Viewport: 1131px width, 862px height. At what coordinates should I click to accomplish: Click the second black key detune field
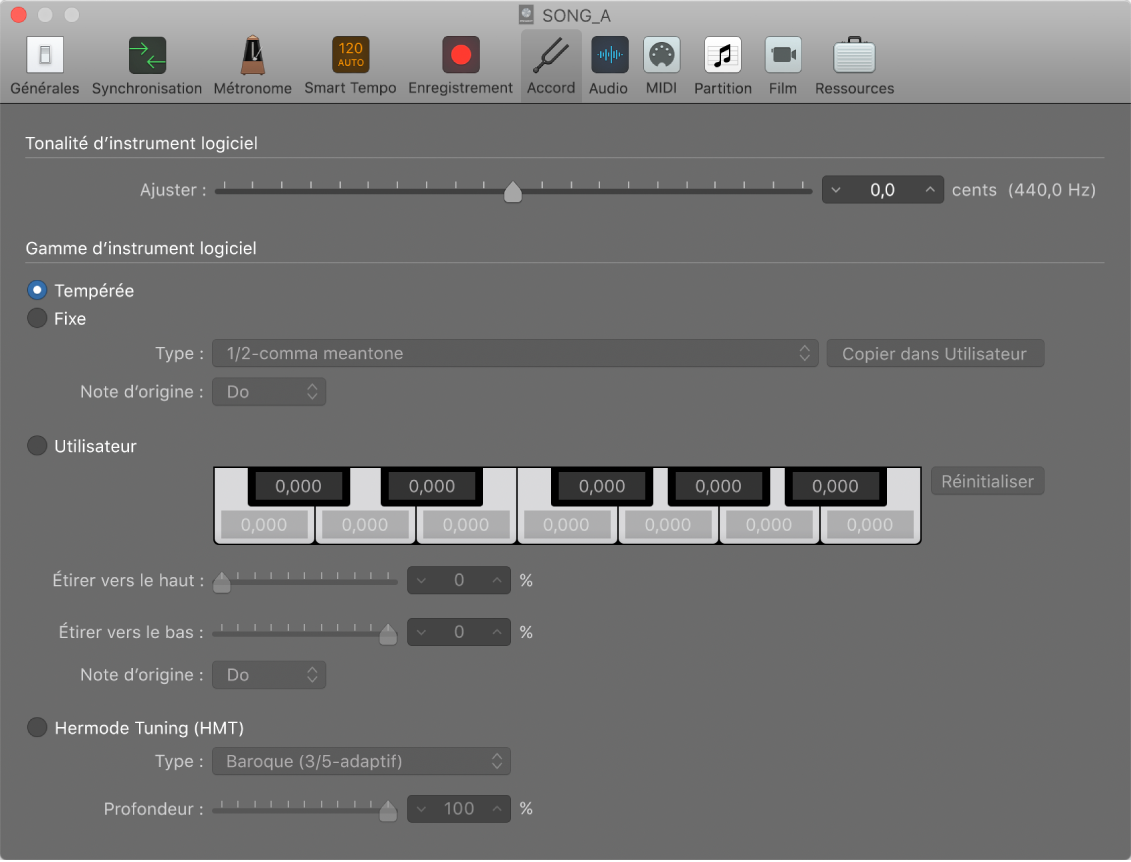pyautogui.click(x=432, y=486)
